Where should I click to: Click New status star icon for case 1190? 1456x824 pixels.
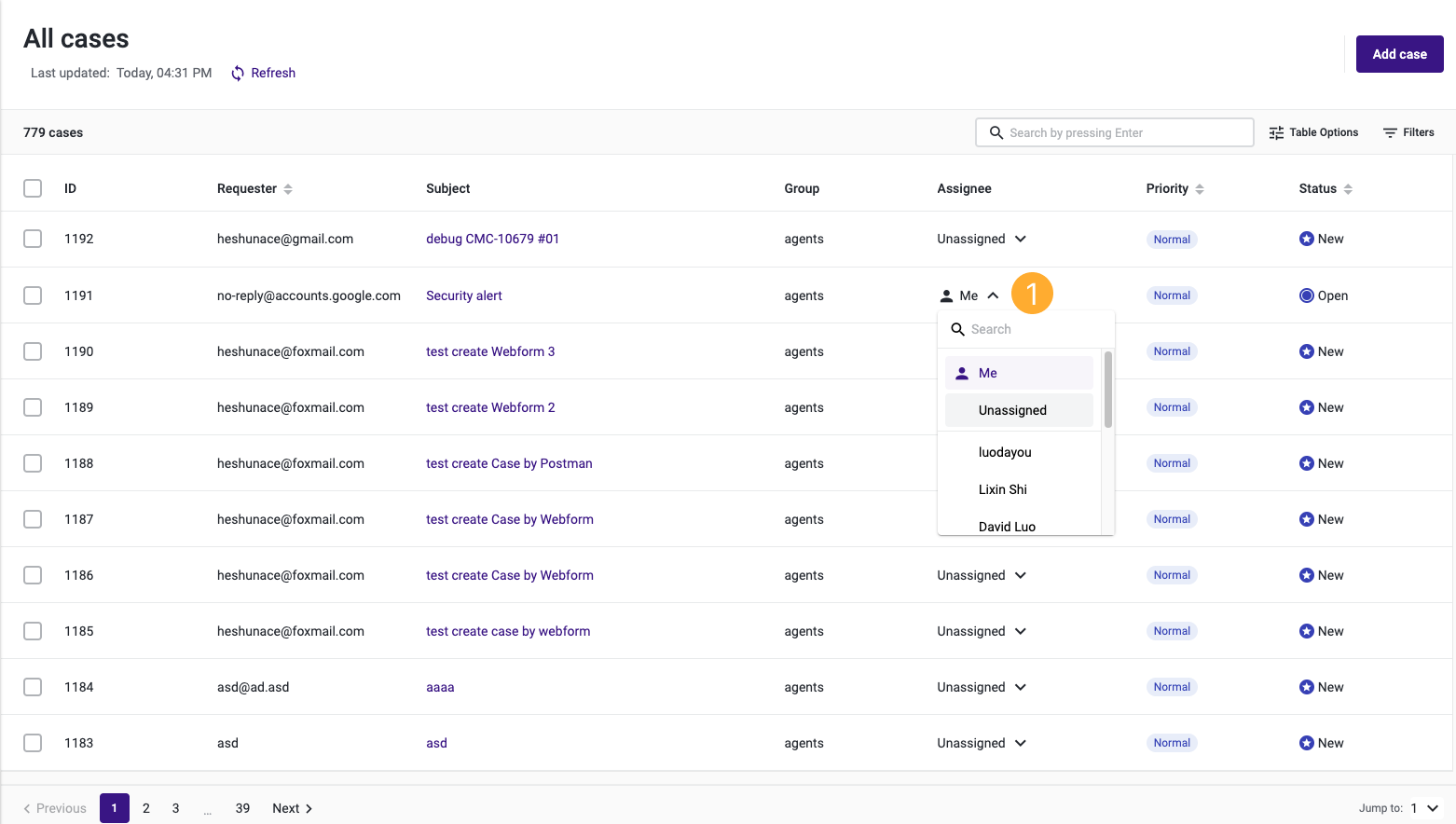[1307, 351]
